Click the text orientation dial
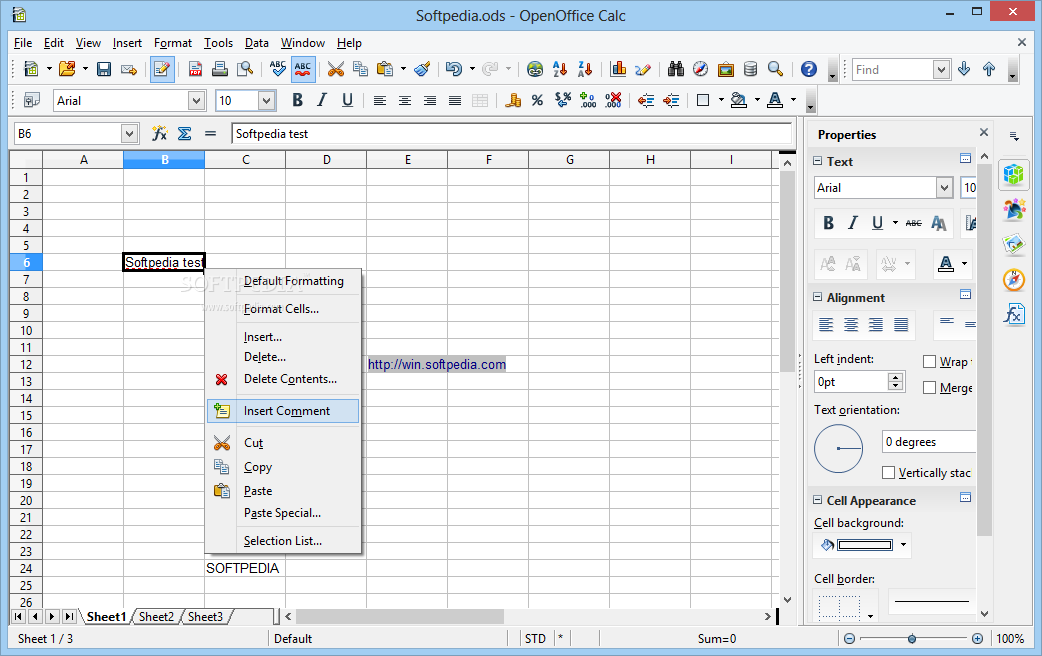1042x656 pixels. point(839,449)
